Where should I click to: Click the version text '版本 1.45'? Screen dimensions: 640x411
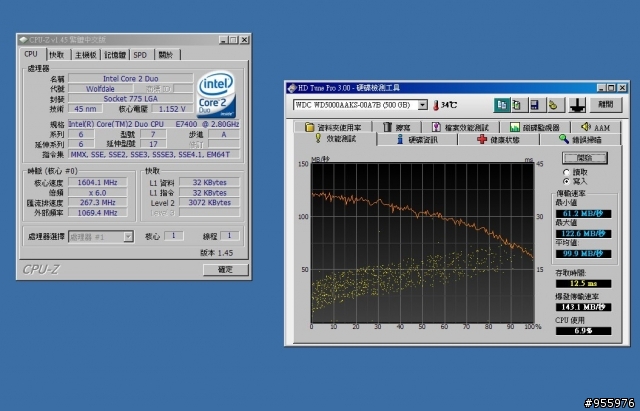tap(217, 253)
